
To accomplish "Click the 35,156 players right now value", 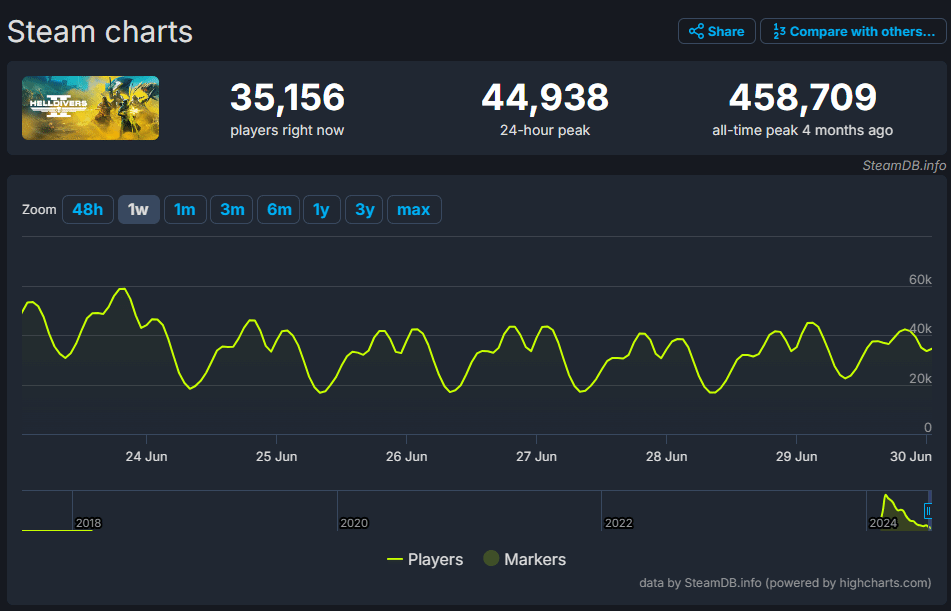I will tap(287, 97).
